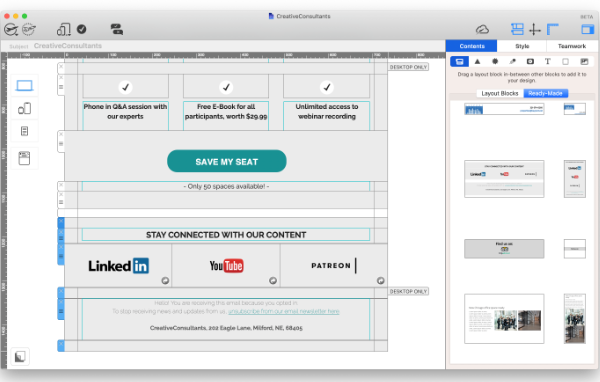Screen dimensions: 600x382
Task: Open the Teamwork tab
Action: 572,46
